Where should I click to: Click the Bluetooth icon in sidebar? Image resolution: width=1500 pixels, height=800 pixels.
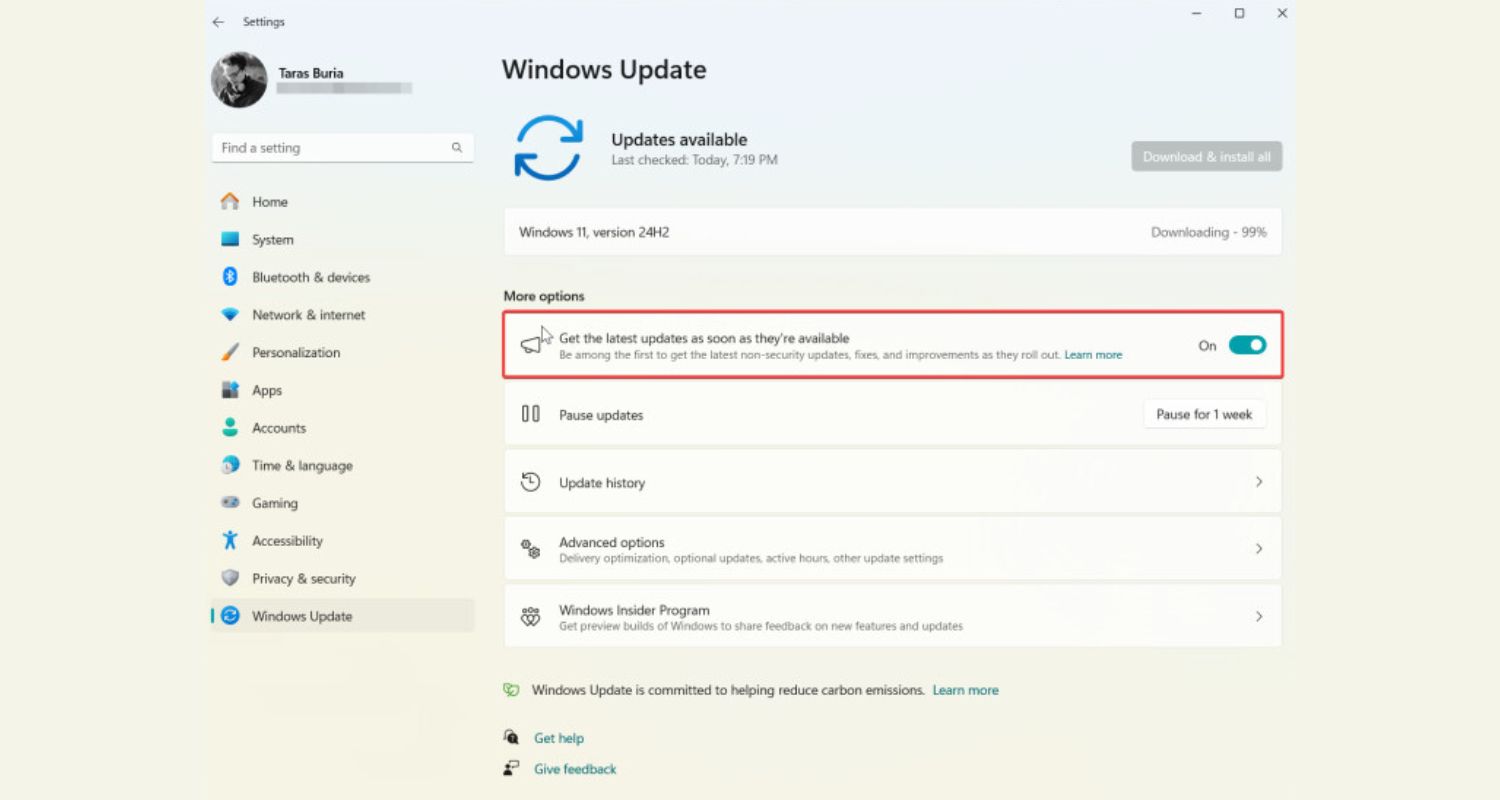point(230,277)
